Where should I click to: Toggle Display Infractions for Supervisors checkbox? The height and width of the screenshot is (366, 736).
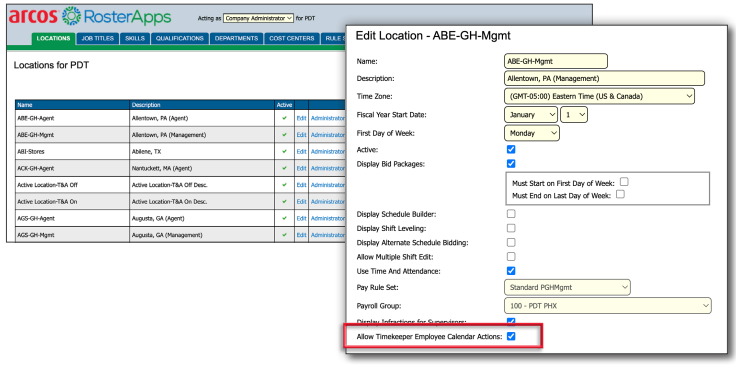(x=511, y=321)
